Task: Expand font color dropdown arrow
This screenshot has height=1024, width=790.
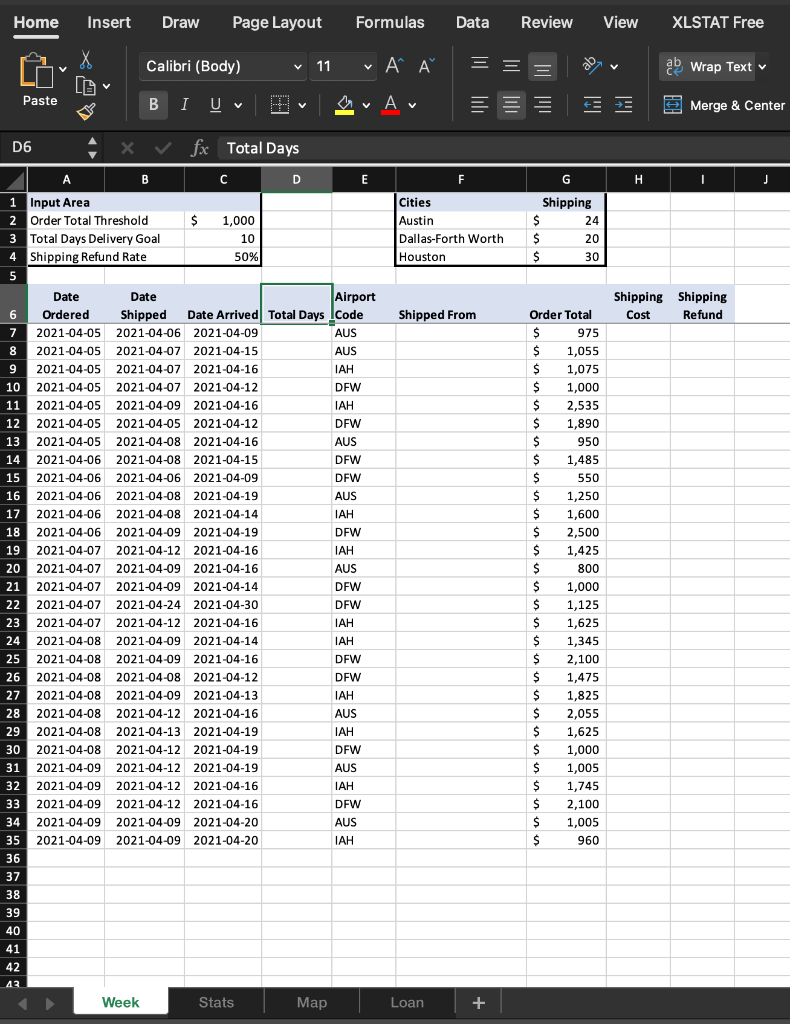Action: click(x=412, y=105)
